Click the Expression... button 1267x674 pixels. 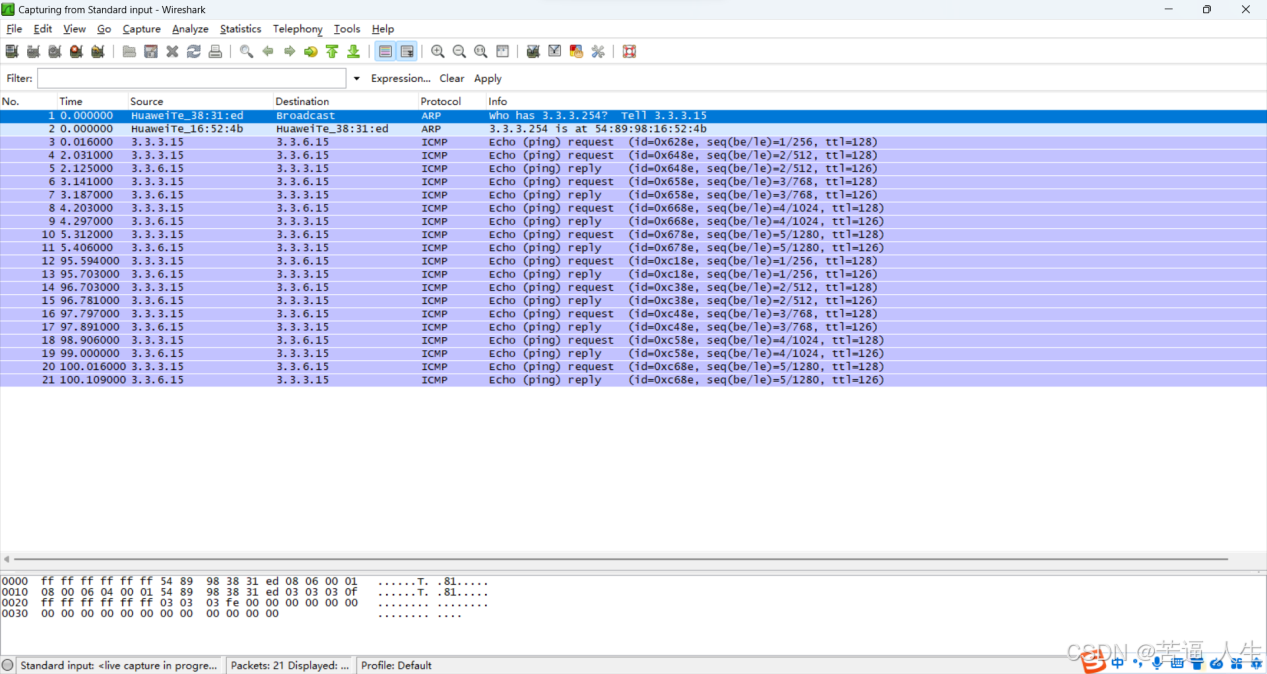coord(400,78)
